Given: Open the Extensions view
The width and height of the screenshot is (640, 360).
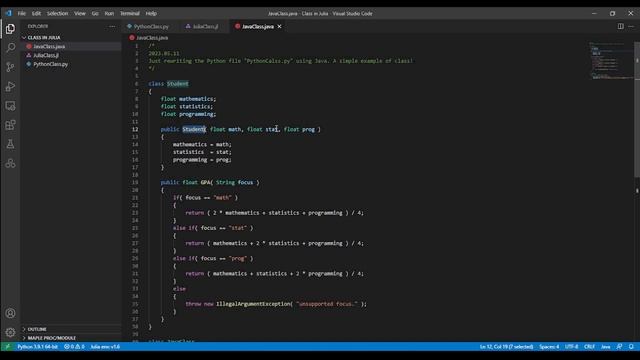Looking at the screenshot, I should coord(10,125).
